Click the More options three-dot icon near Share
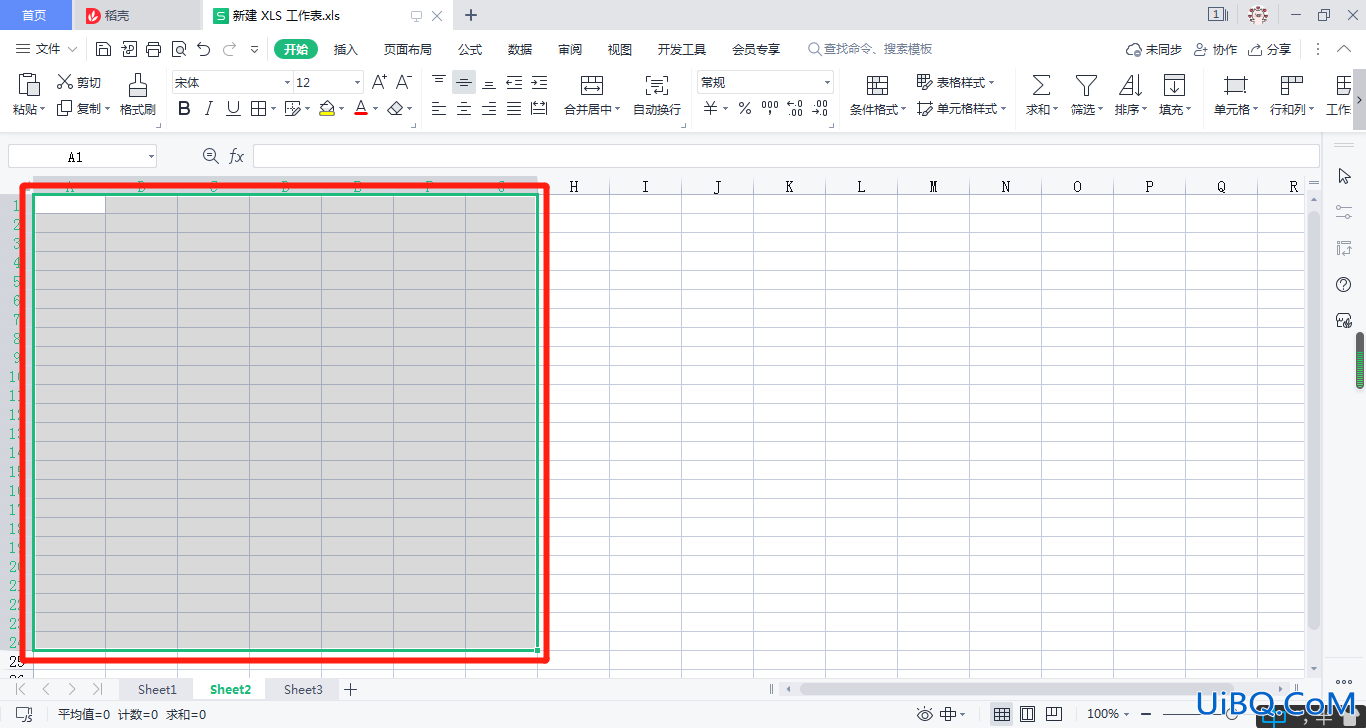 point(1318,49)
